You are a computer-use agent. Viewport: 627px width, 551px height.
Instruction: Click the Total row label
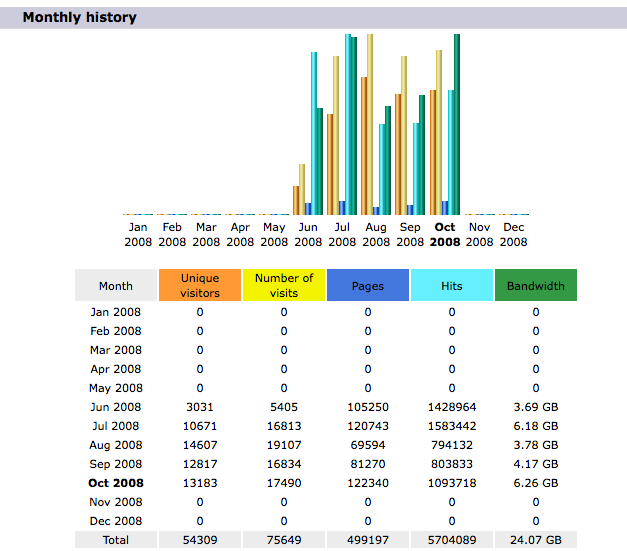tap(116, 540)
